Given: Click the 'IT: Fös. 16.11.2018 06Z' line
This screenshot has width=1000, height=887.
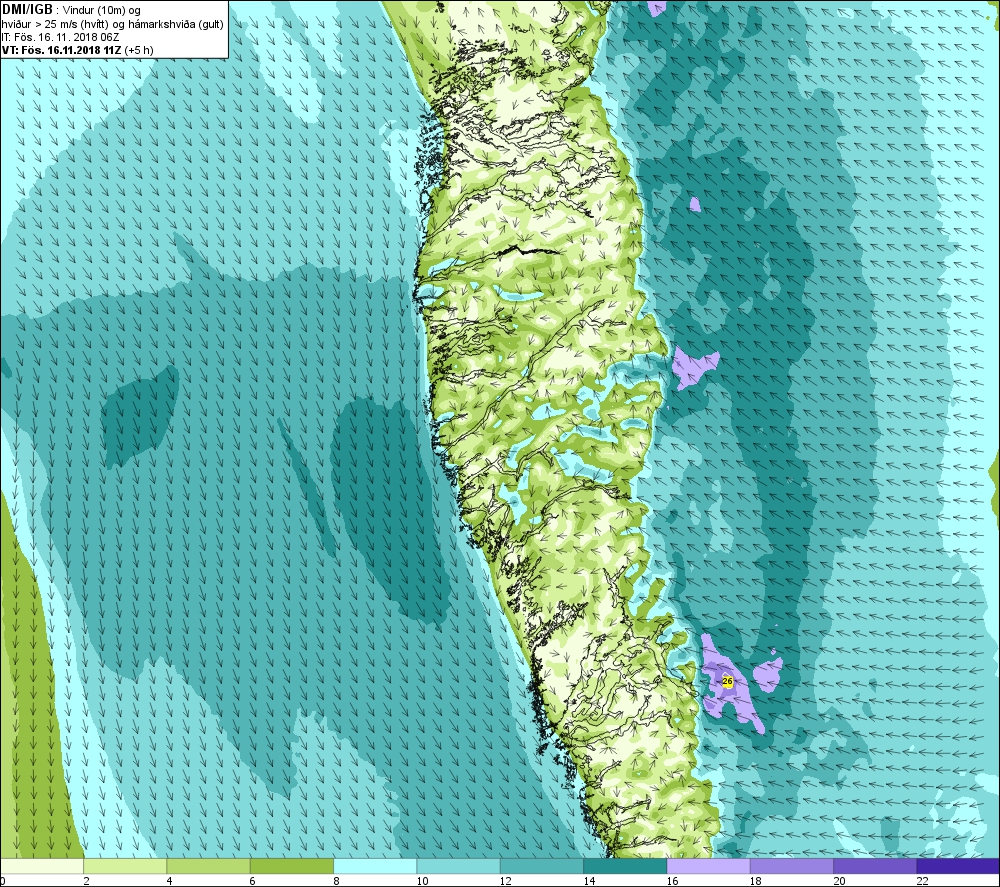Looking at the screenshot, I should 61,37.
